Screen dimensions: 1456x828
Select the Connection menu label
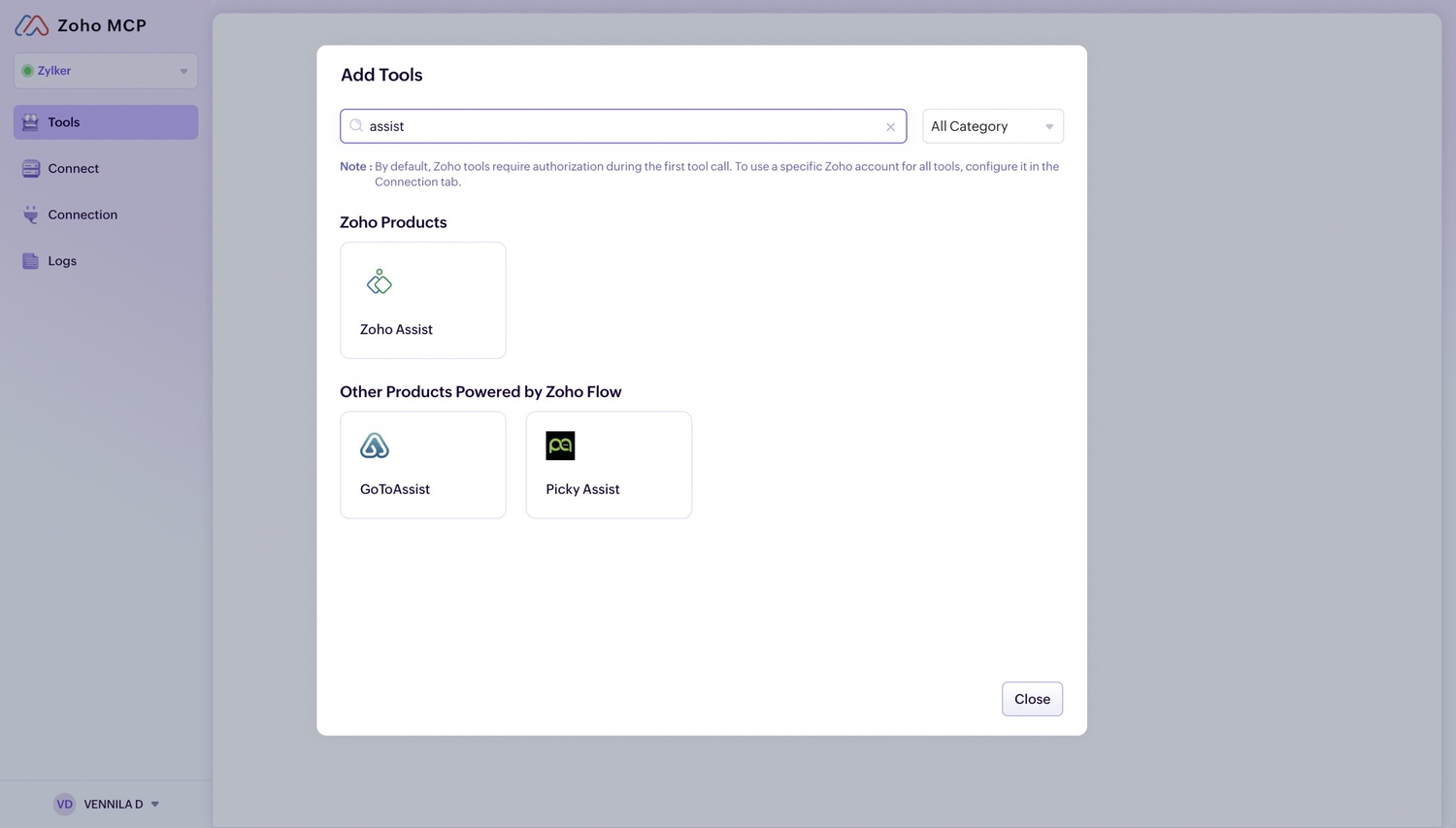tap(83, 215)
